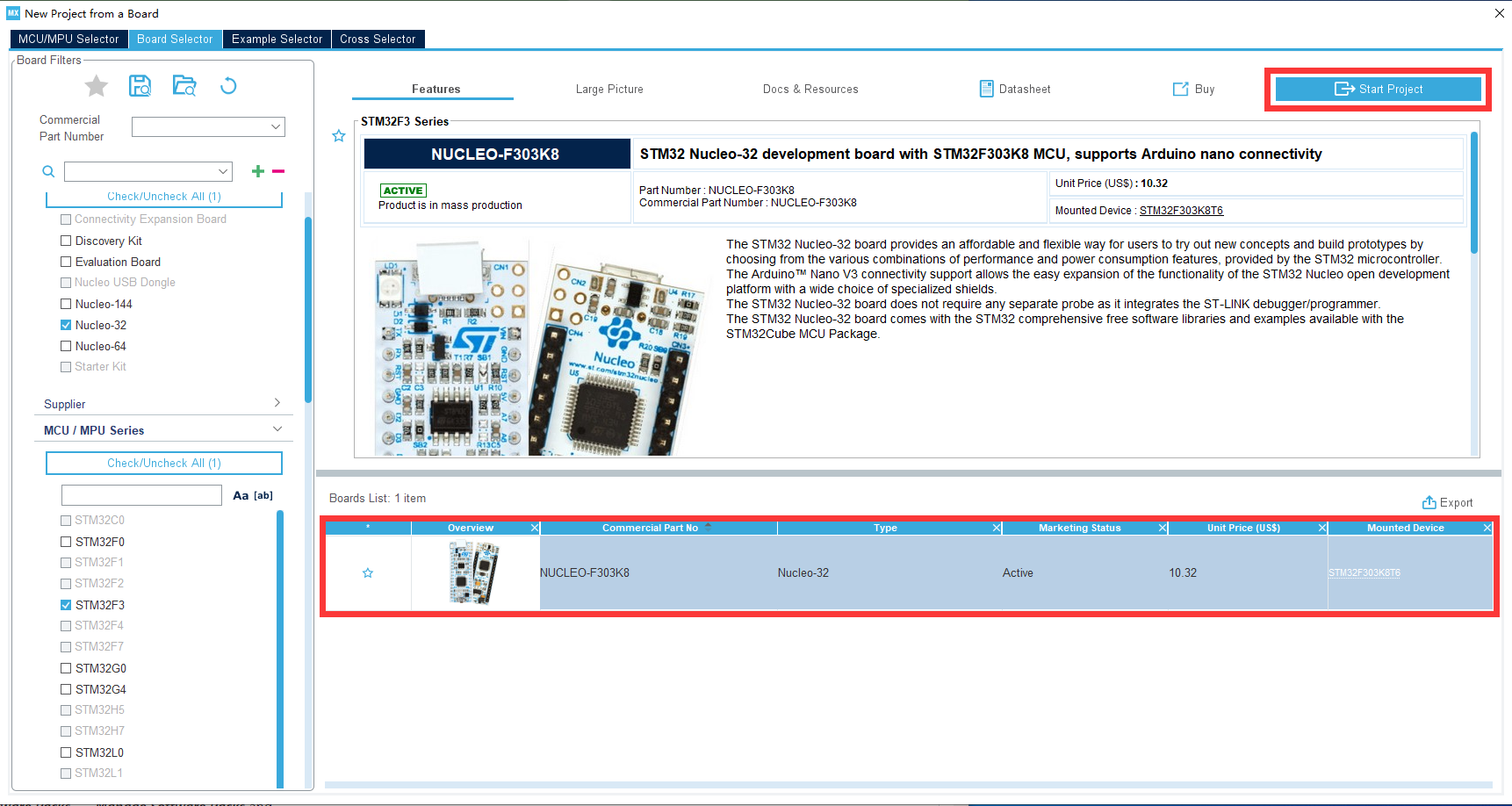Switch to Example Selector tab
The image size is (1512, 806).
(x=277, y=39)
